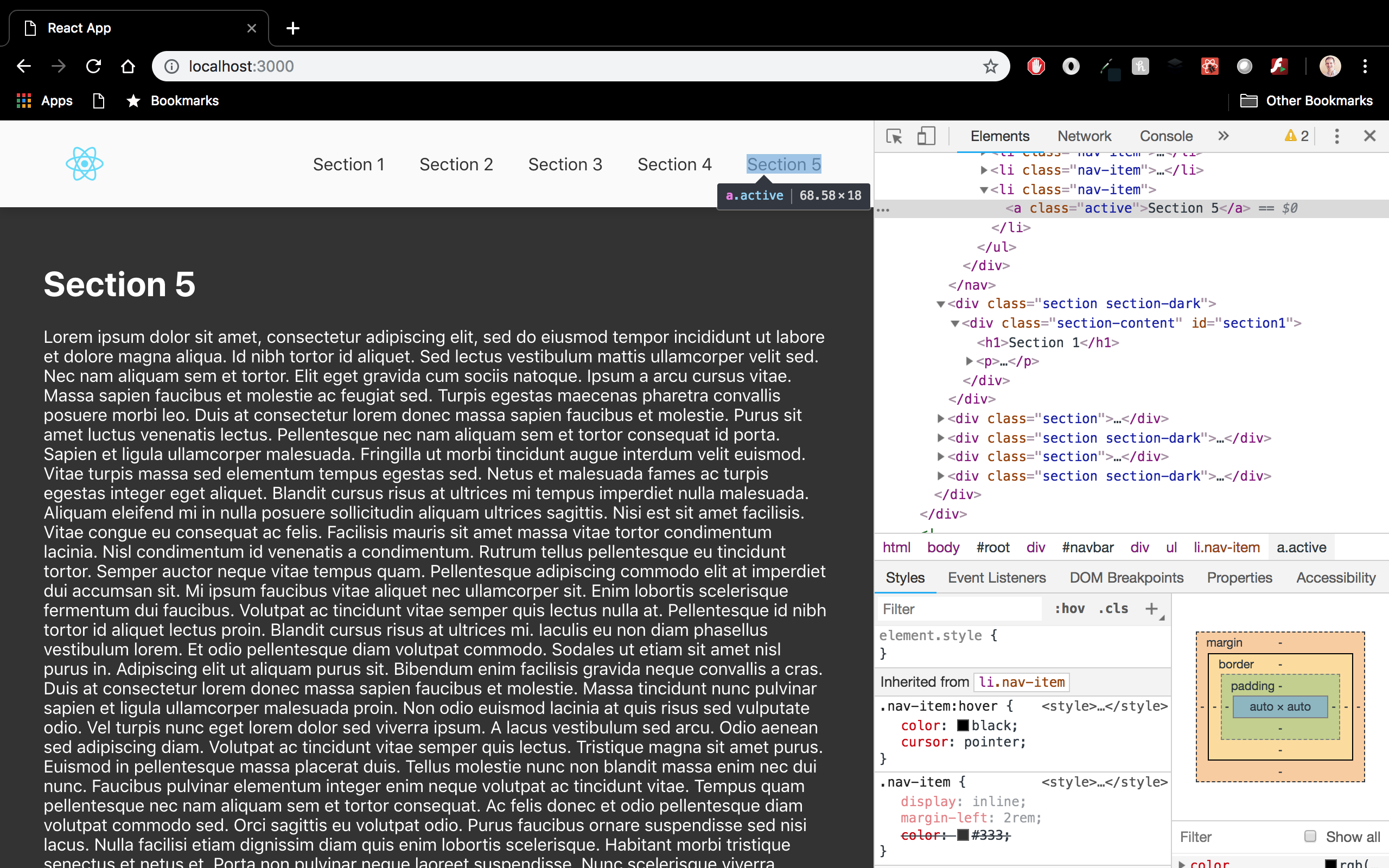Open the Network panel tab
Screen dimensions: 1389x868
[x=1085, y=135]
